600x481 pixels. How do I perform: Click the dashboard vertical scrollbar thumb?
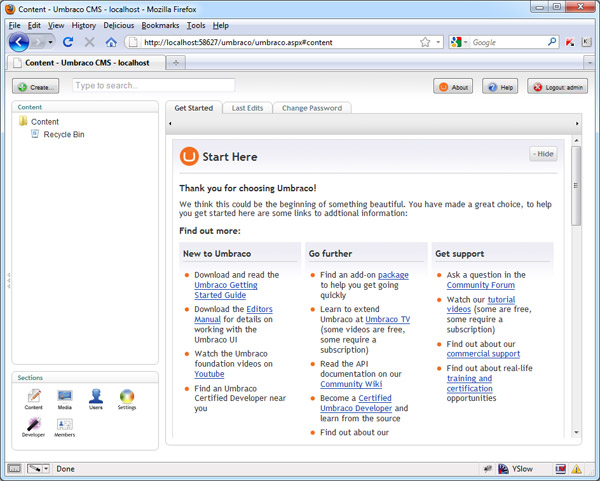coord(576,186)
